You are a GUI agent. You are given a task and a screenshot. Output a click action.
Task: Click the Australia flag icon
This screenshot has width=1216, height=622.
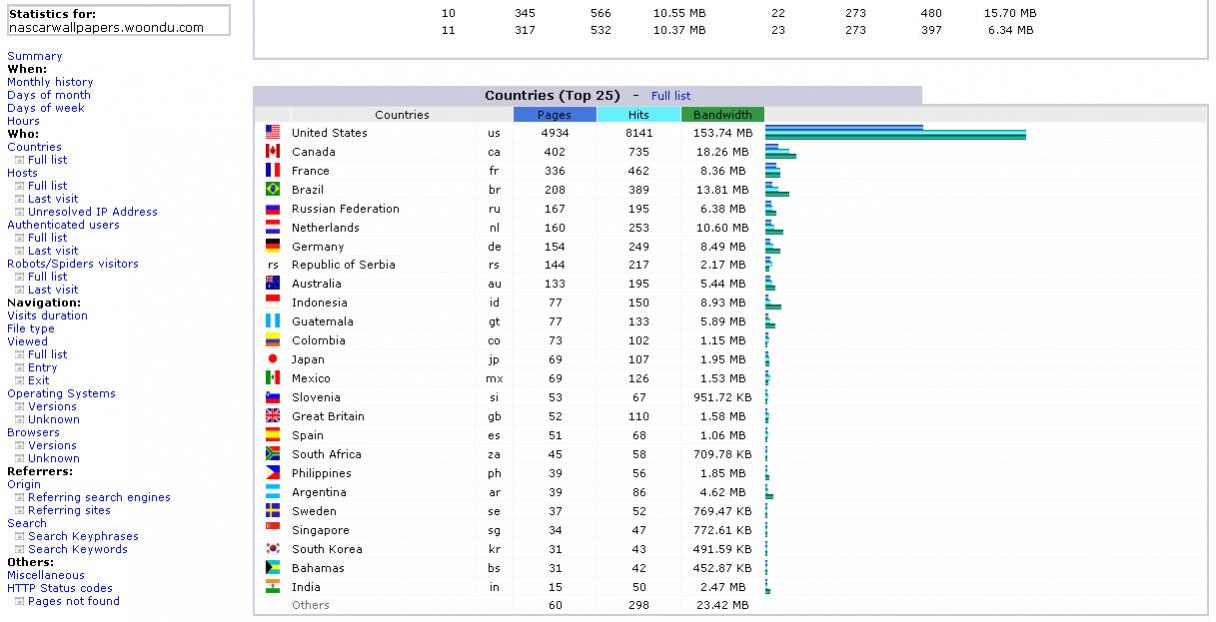tap(272, 283)
